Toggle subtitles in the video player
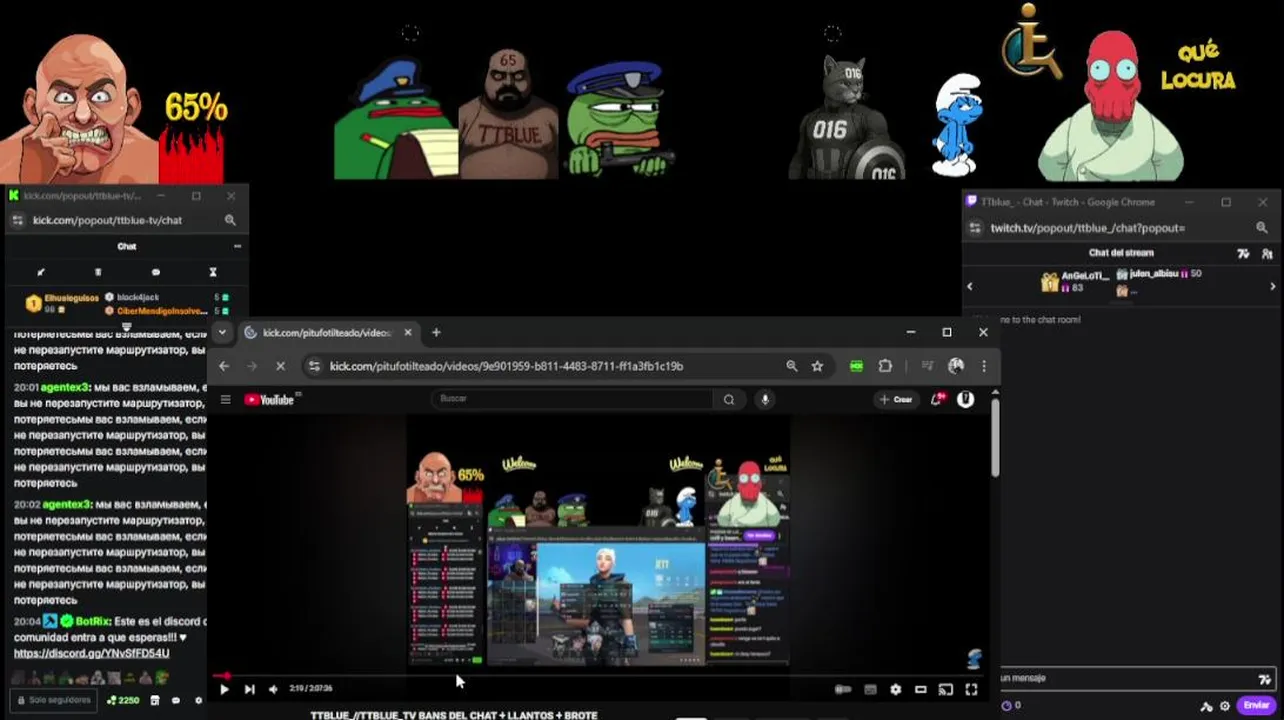This screenshot has width=1284, height=720. click(870, 689)
